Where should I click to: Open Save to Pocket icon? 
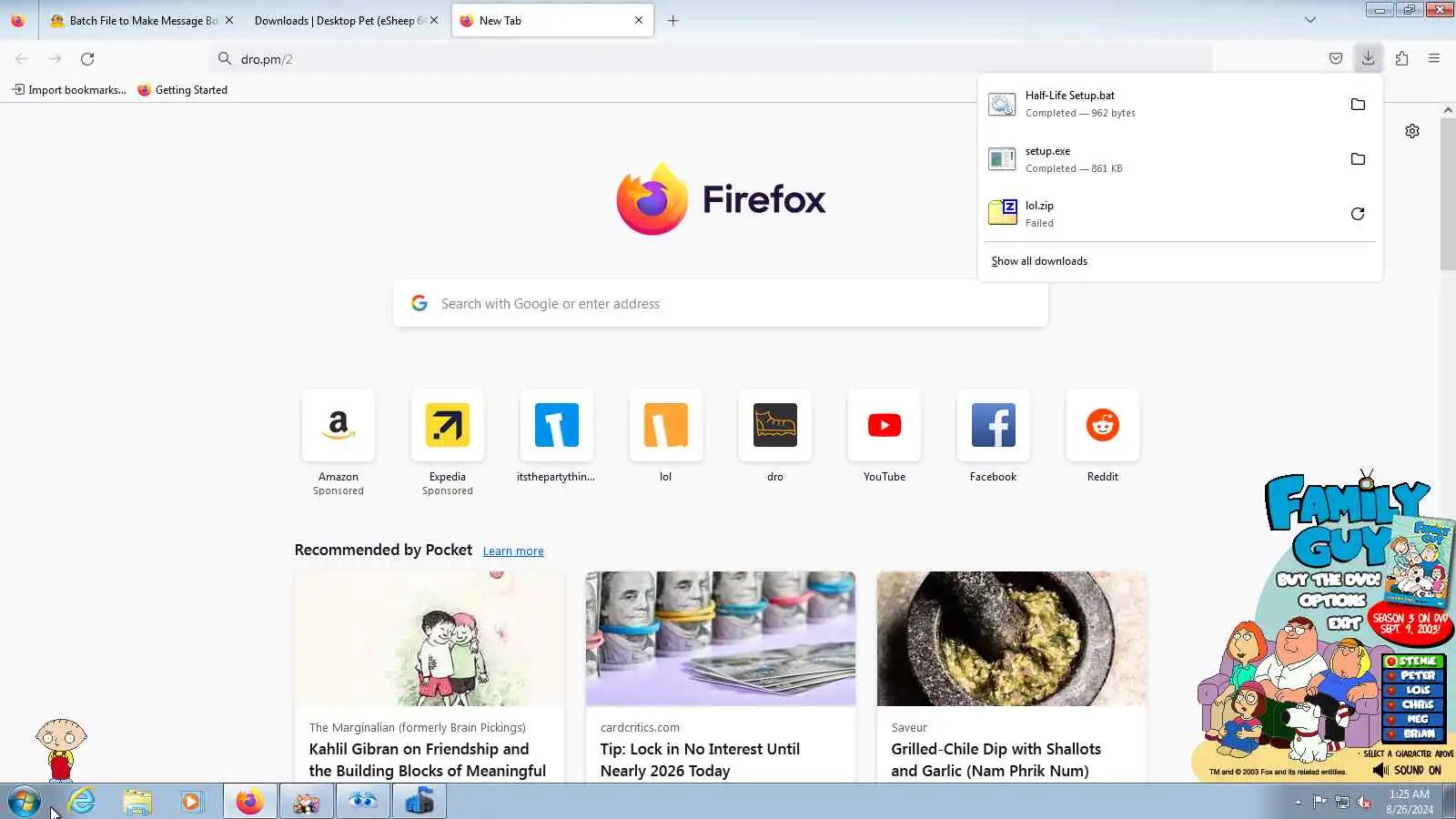[1335, 58]
